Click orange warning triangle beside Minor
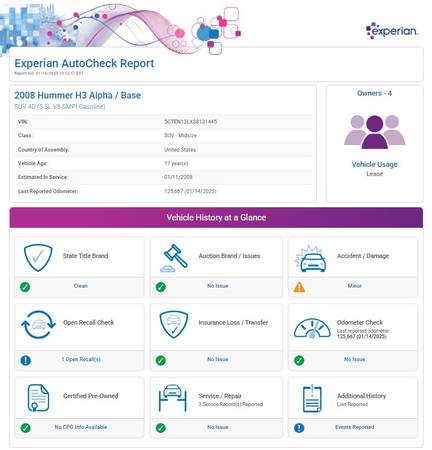This screenshot has height=450, width=432. click(x=299, y=287)
